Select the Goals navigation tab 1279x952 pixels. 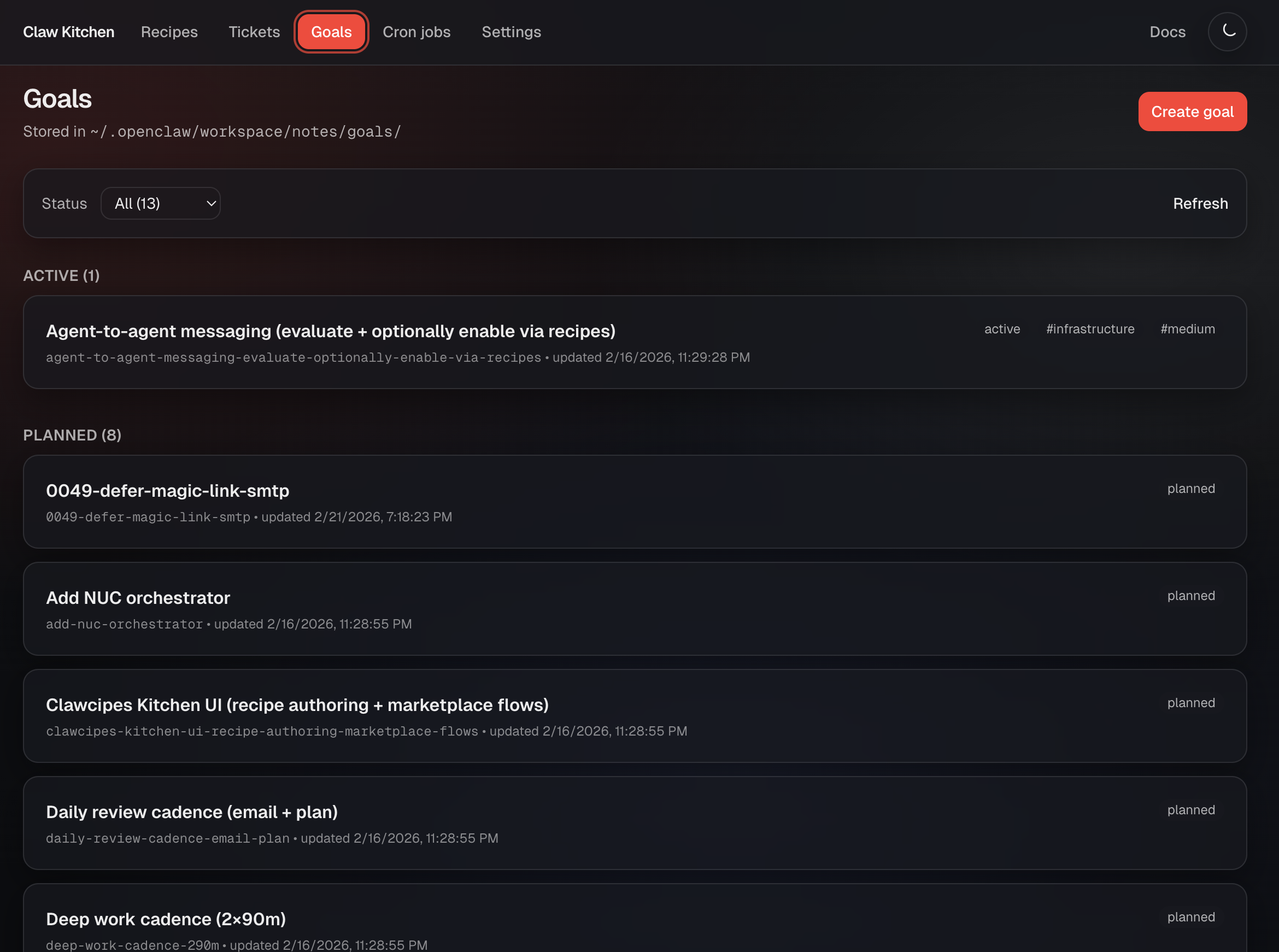click(x=331, y=32)
